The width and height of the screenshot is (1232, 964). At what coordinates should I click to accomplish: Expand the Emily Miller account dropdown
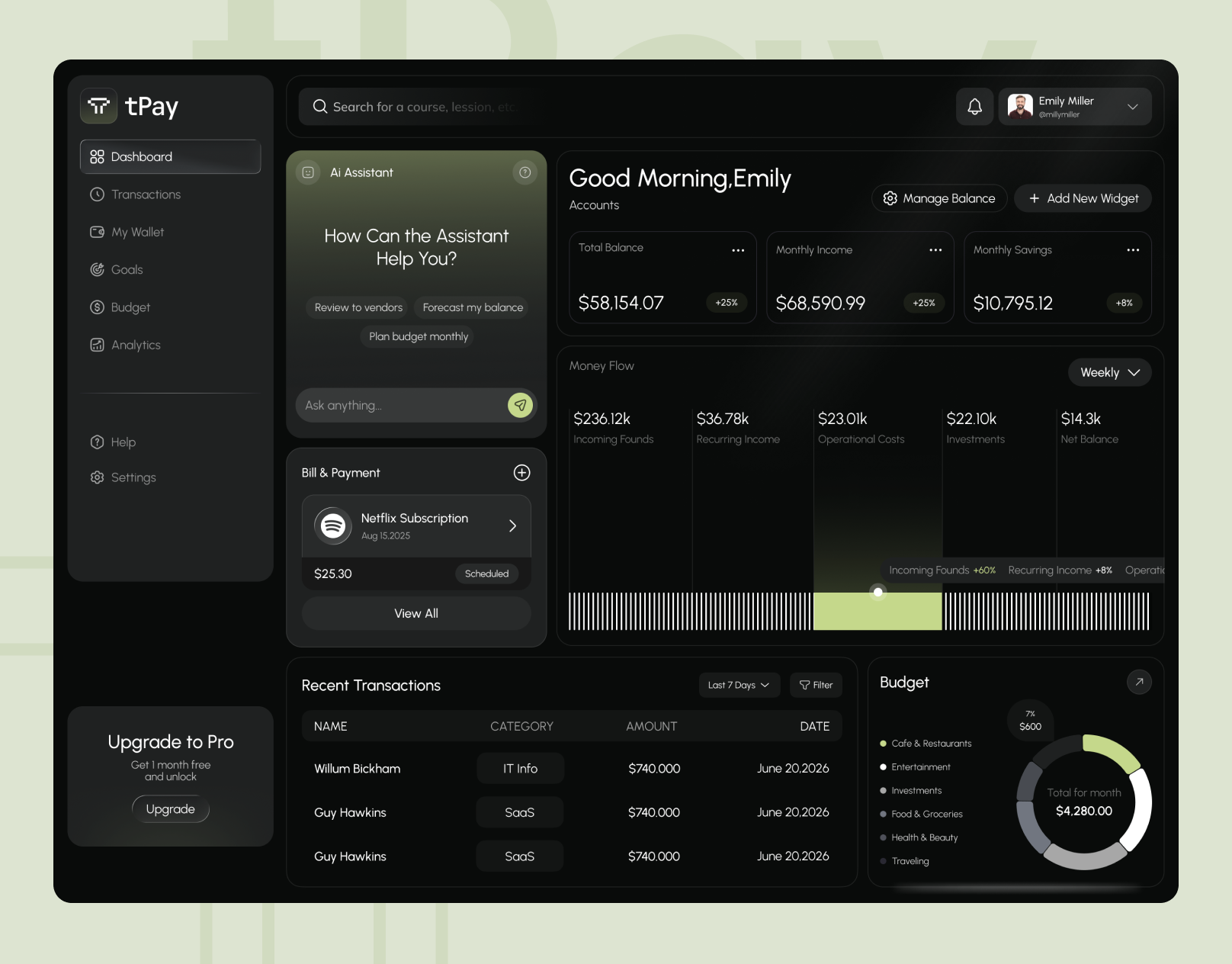click(x=1133, y=107)
